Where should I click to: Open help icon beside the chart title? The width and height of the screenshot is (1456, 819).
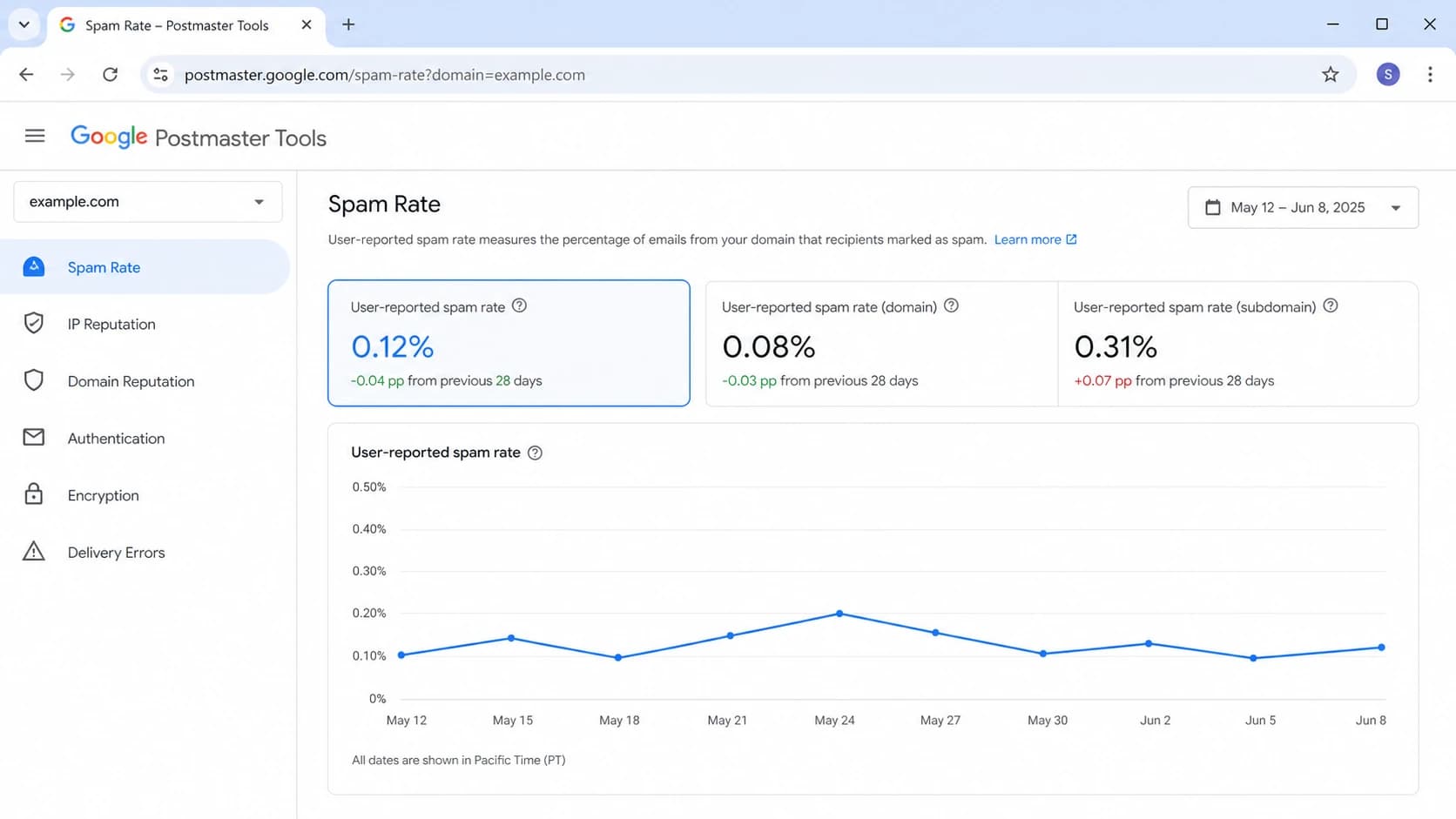pyautogui.click(x=535, y=453)
